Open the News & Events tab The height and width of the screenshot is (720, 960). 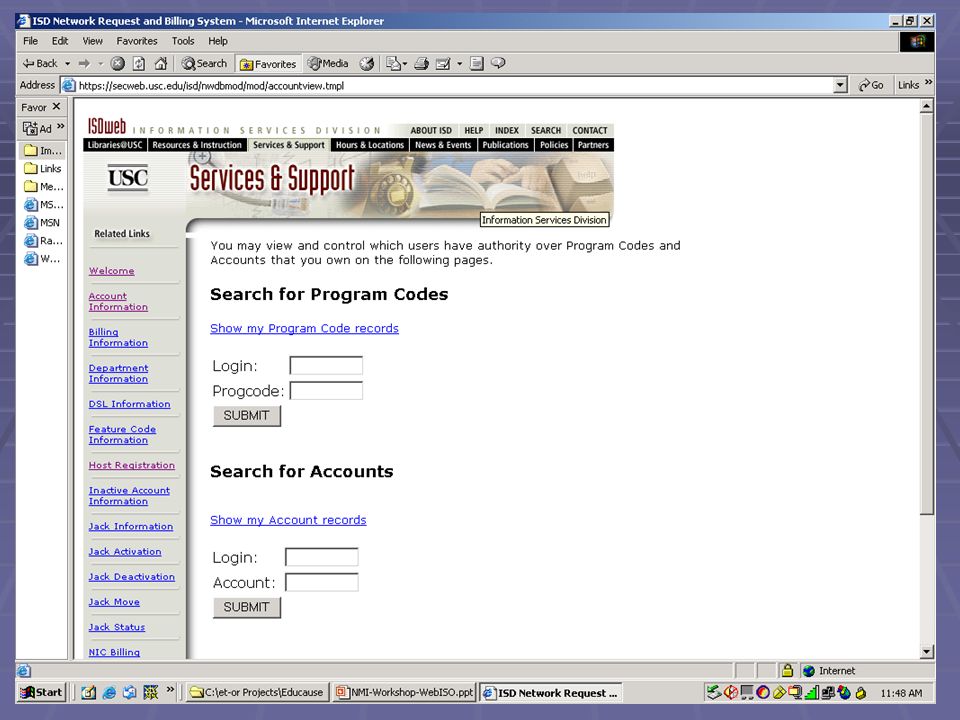click(443, 145)
